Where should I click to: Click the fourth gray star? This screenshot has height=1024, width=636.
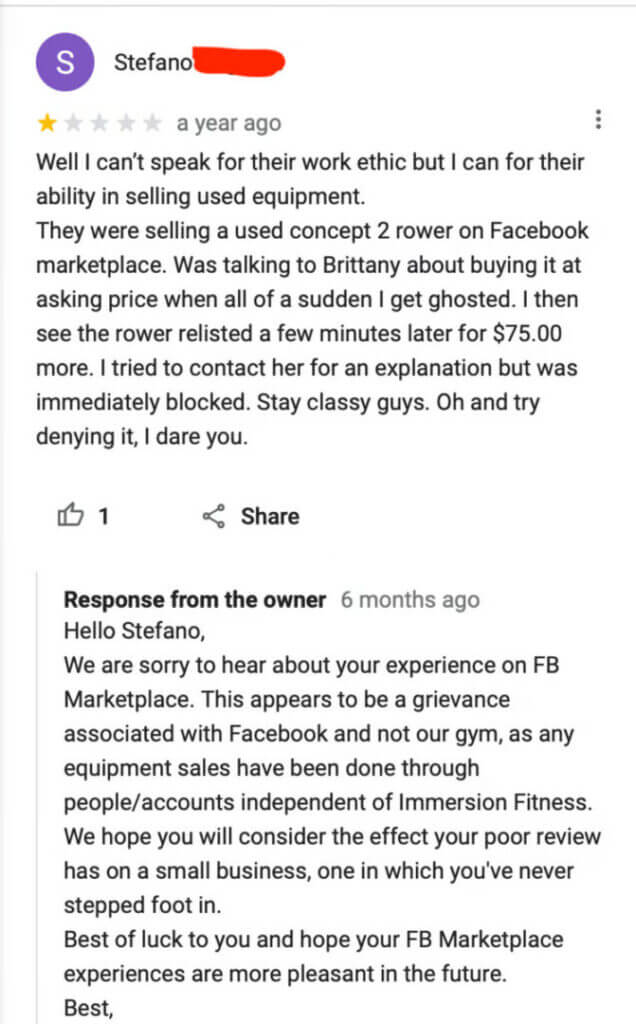pos(125,122)
